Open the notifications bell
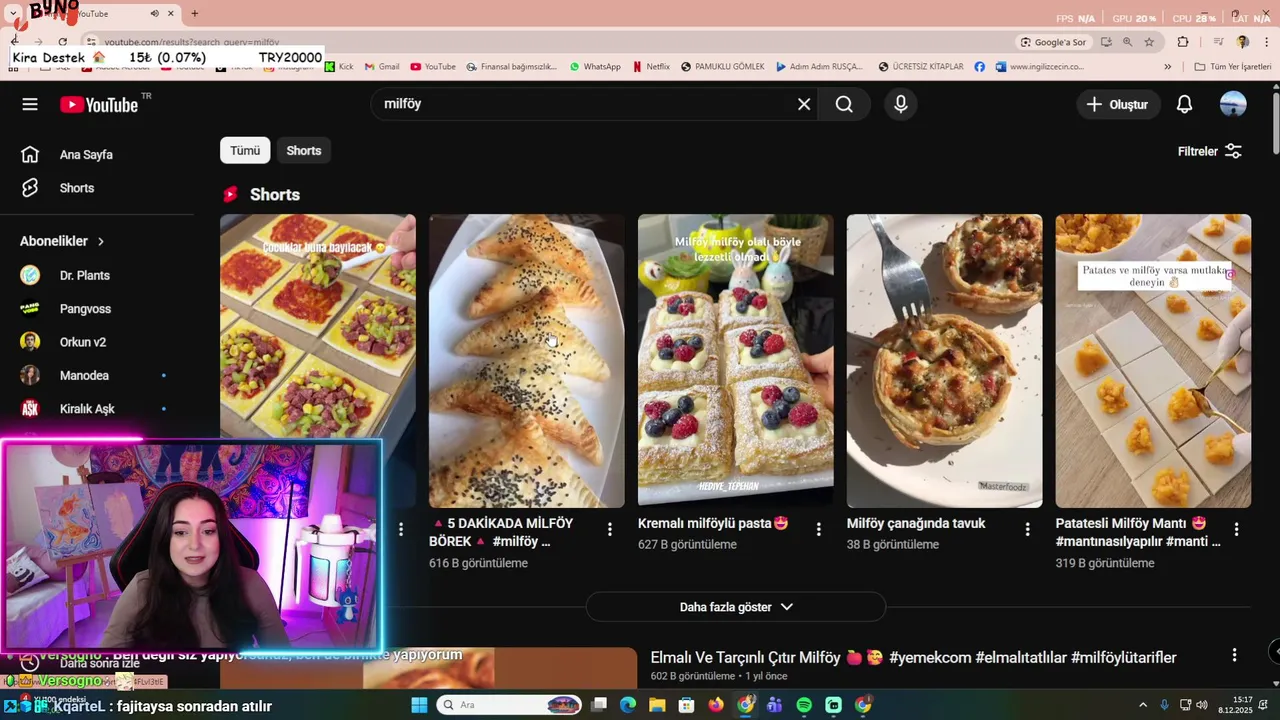The image size is (1280, 720). pos(1184,104)
